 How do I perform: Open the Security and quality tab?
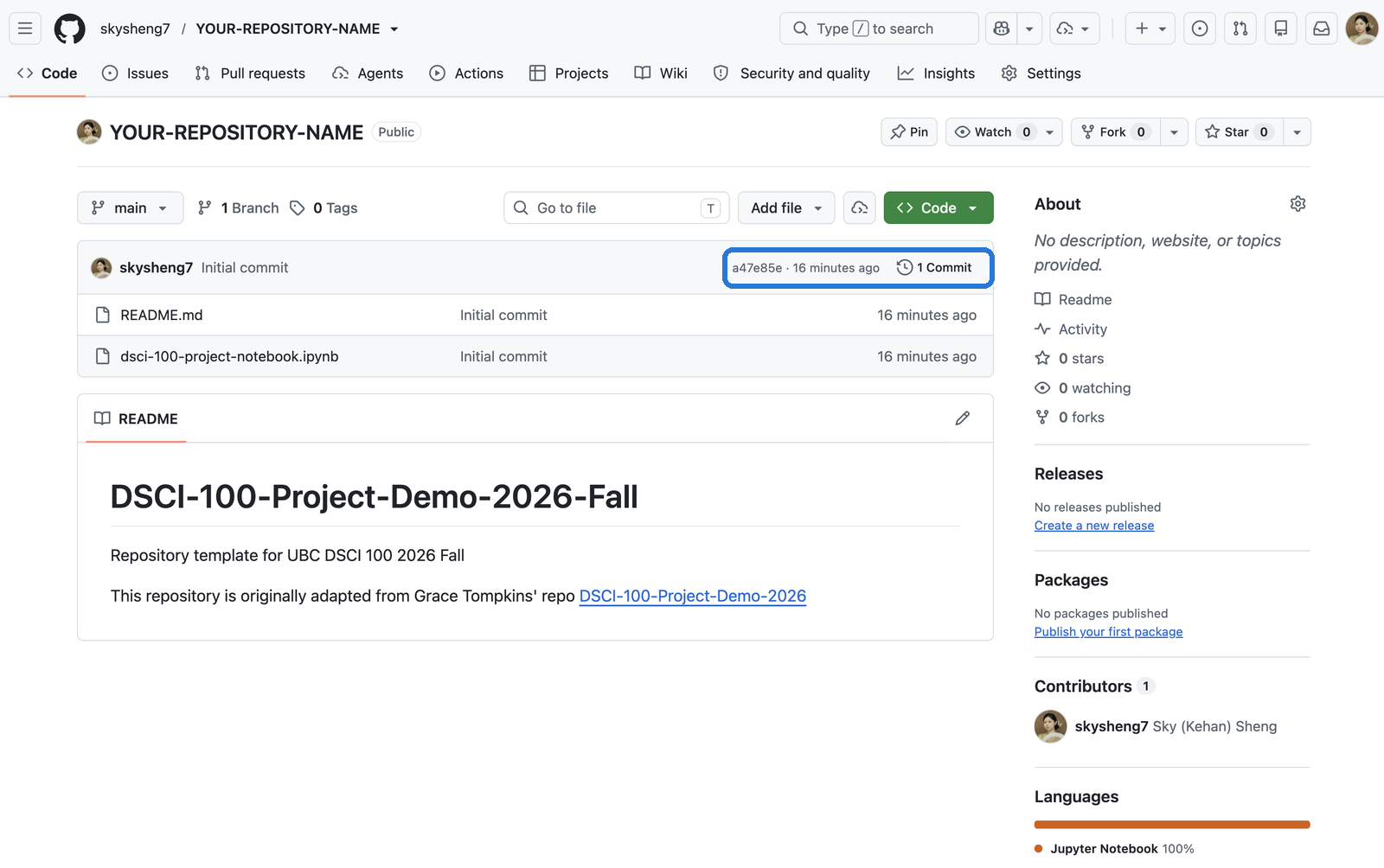pyautogui.click(x=791, y=73)
